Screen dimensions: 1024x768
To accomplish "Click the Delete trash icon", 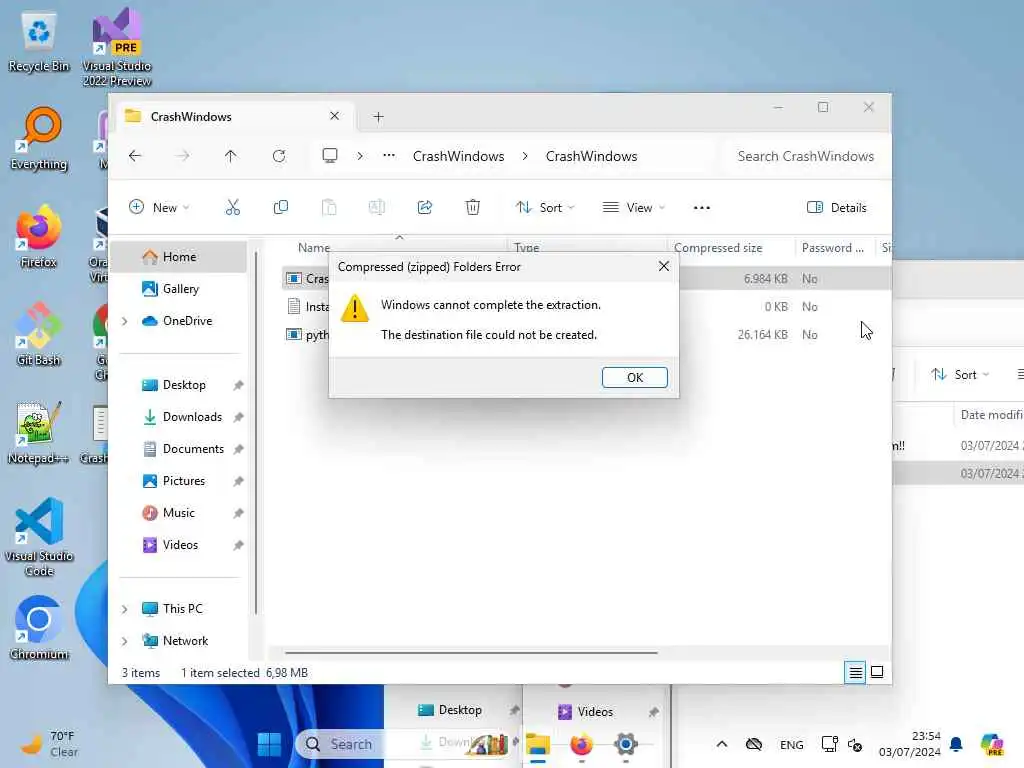I will point(472,208).
